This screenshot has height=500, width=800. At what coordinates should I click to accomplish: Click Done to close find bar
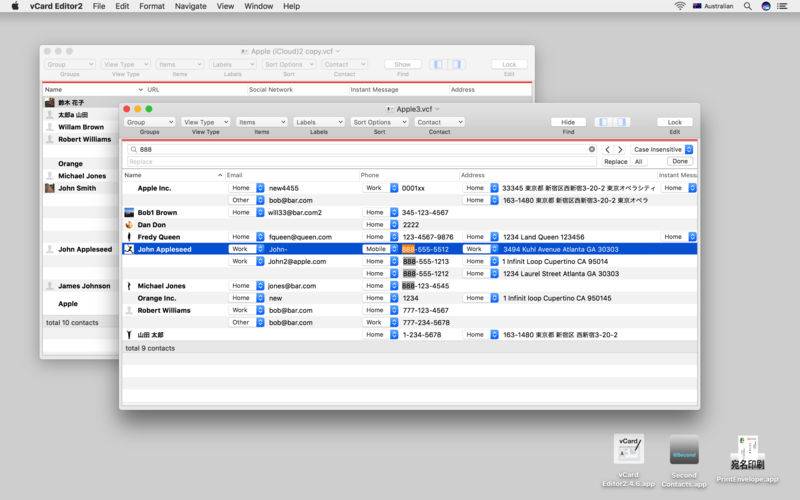(x=680, y=161)
